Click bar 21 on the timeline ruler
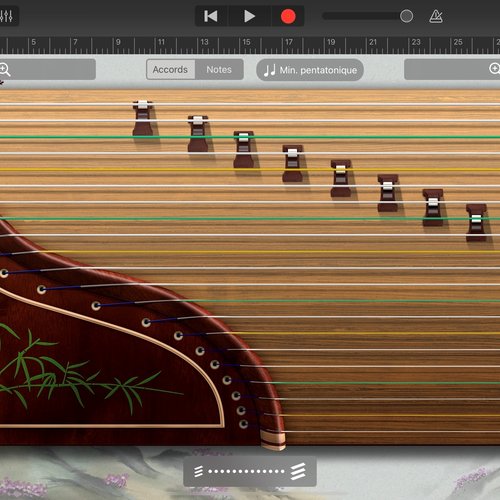 click(373, 42)
